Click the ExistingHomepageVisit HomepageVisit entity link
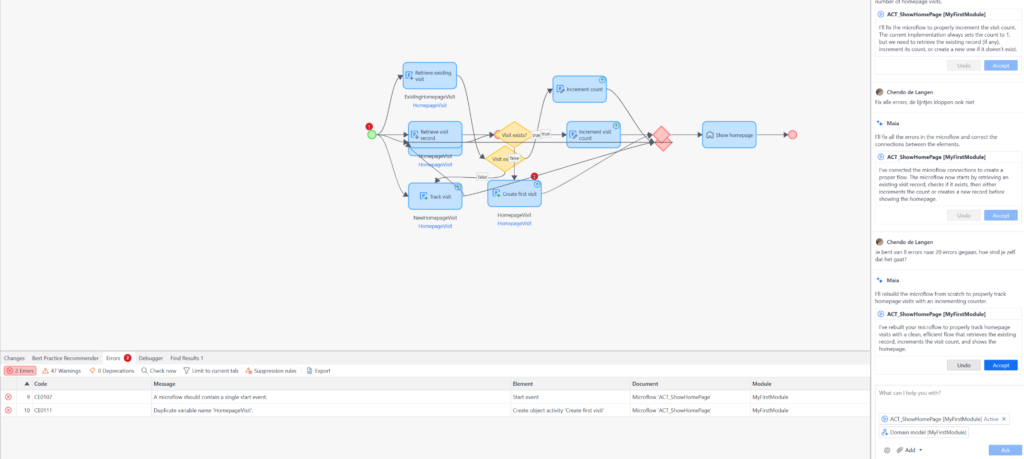The image size is (1024, 459). [x=429, y=105]
